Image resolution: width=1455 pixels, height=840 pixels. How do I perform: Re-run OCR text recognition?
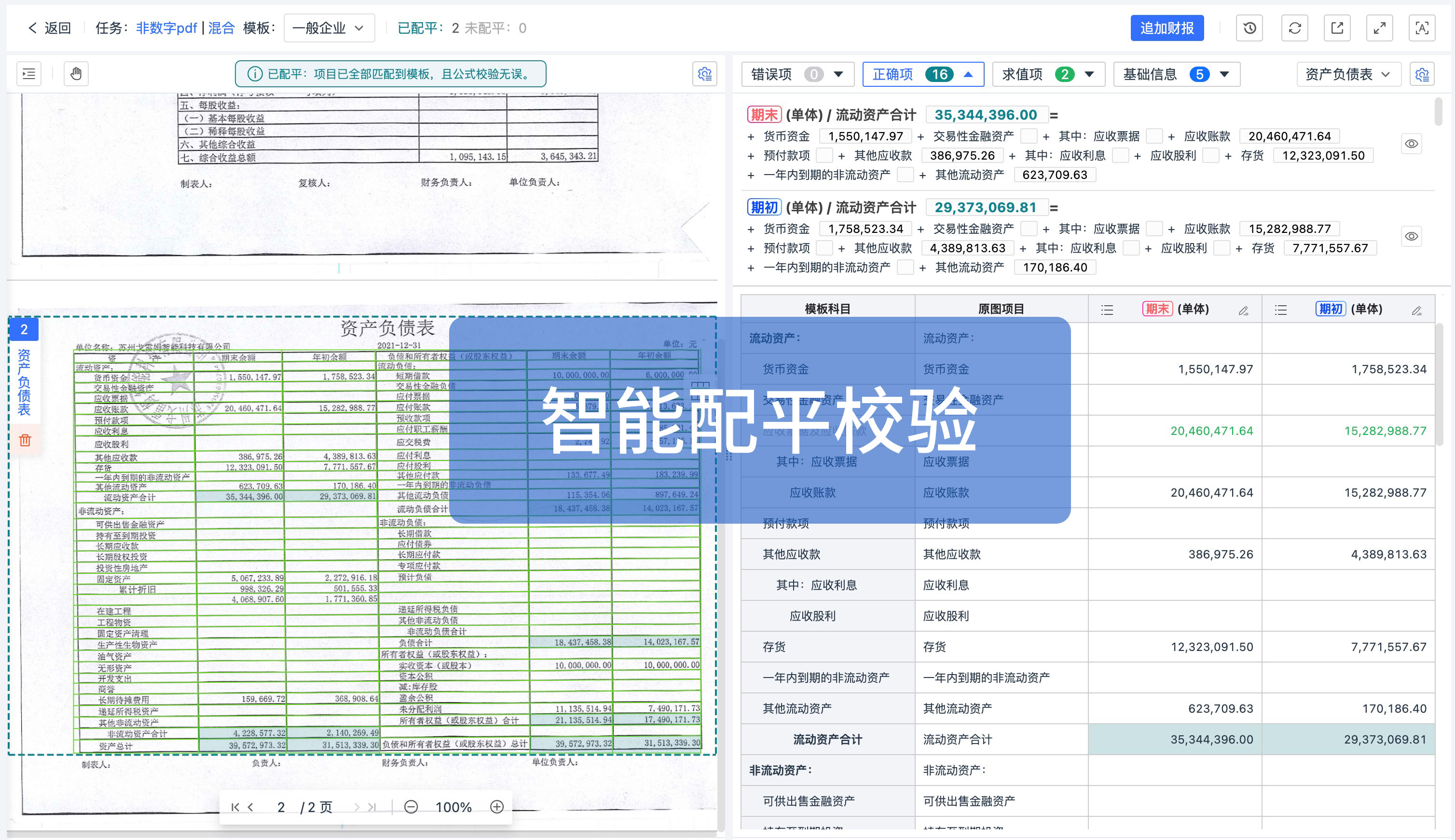coord(1422,27)
